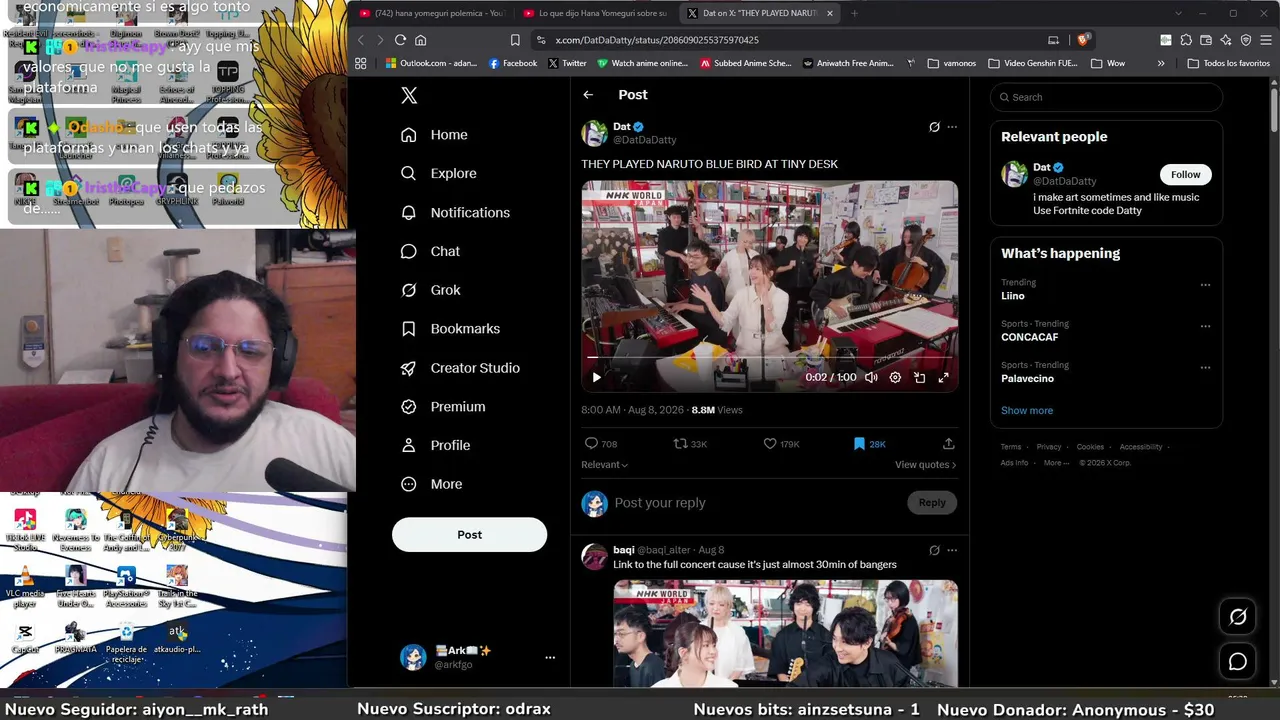Open Notifications in the sidebar
The width and height of the screenshot is (1280, 720).
(456, 212)
